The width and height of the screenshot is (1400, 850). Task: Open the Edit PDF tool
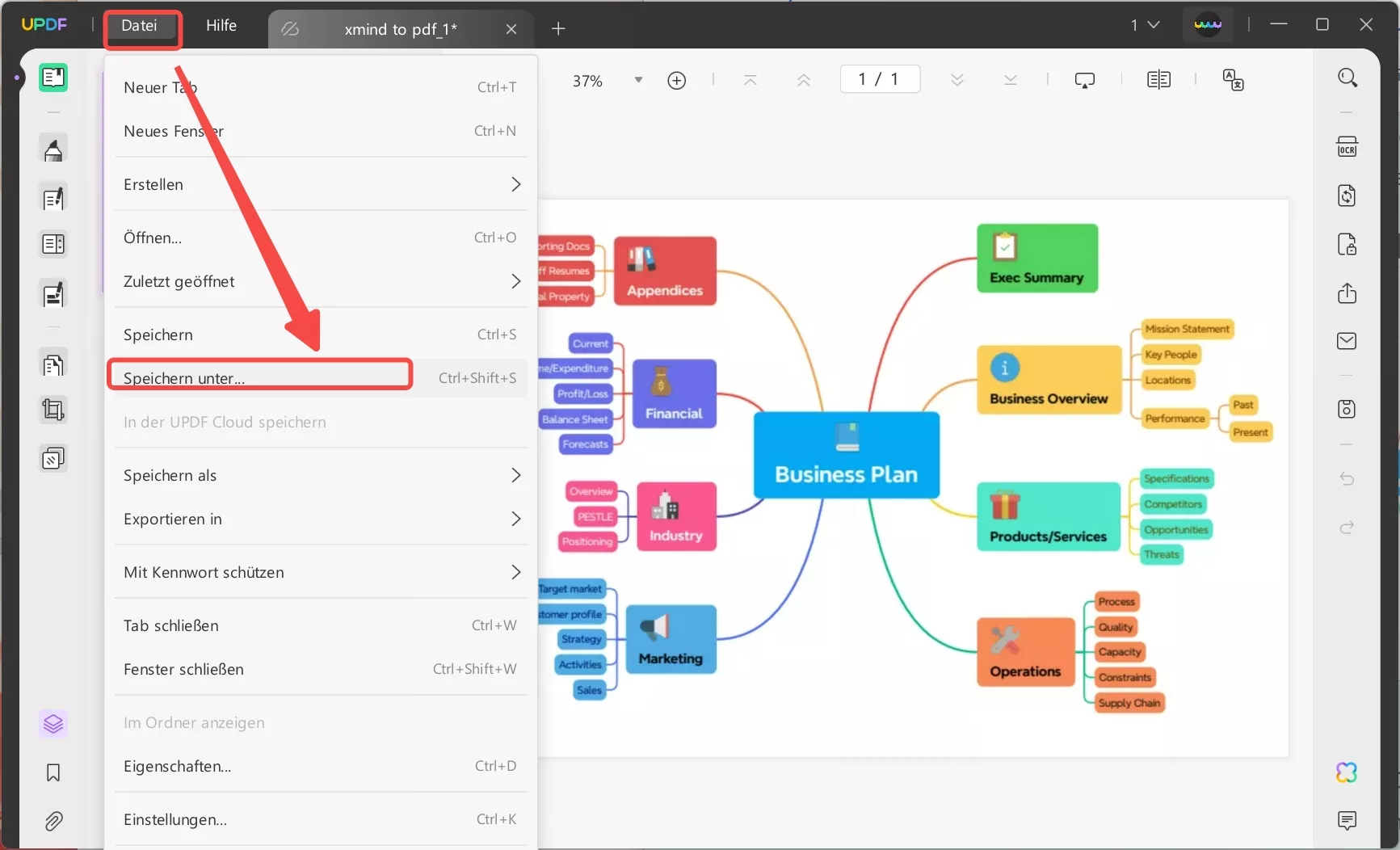[x=53, y=198]
